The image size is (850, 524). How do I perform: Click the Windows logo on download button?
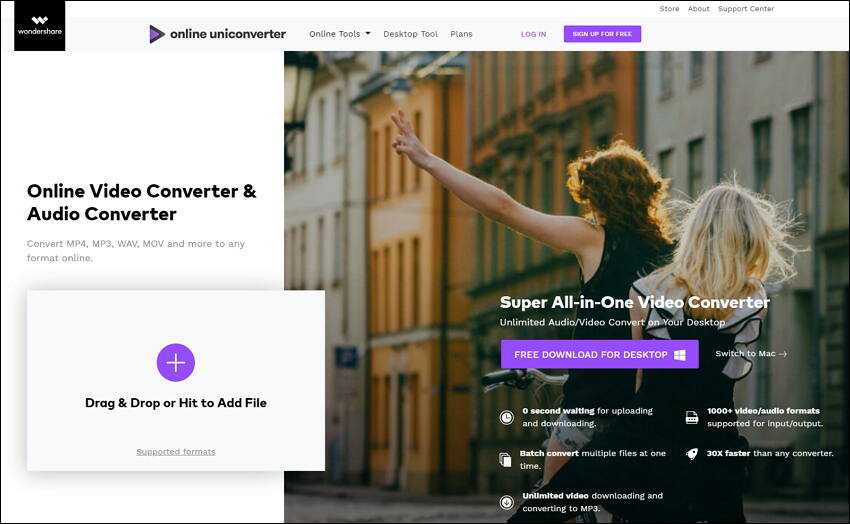(680, 354)
